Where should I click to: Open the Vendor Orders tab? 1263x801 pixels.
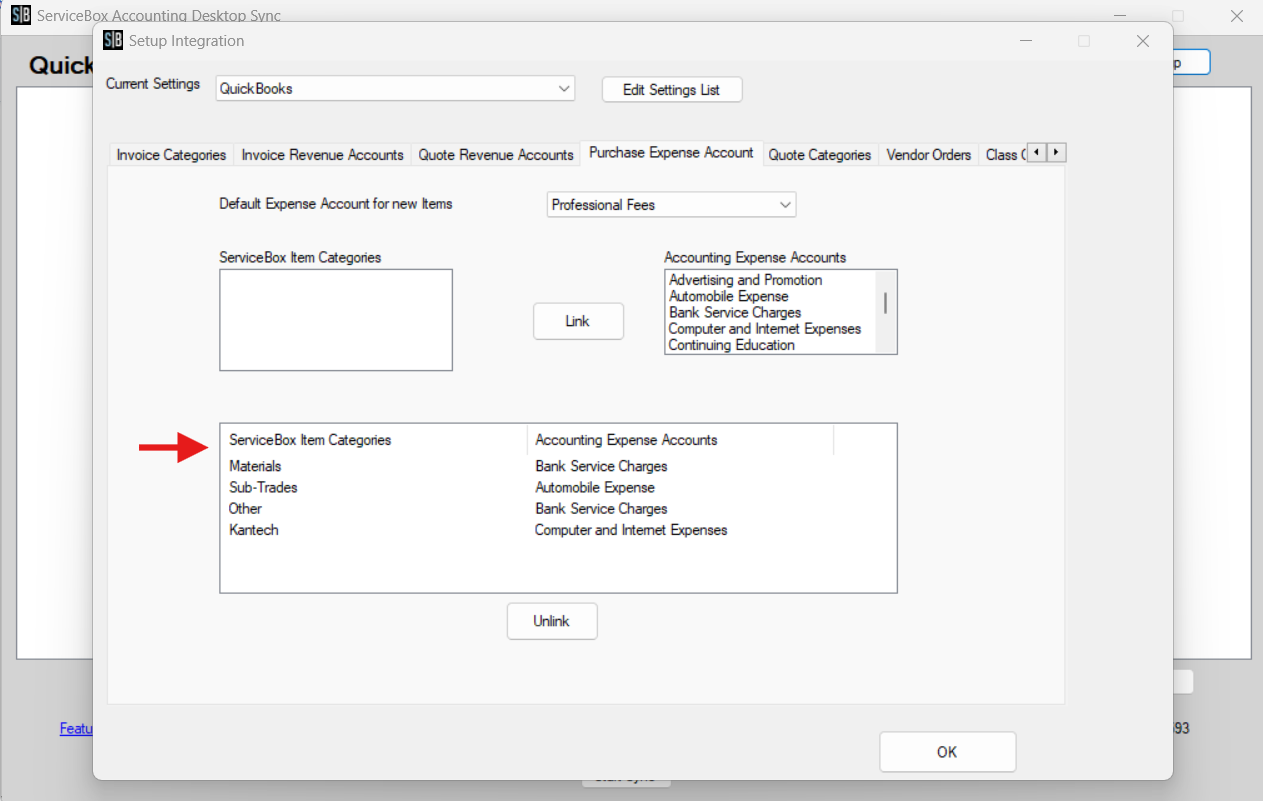point(928,155)
